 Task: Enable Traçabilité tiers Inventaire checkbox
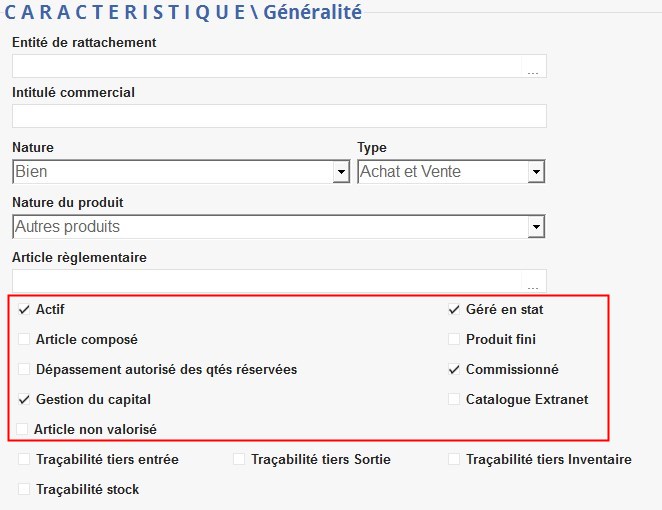[455, 460]
